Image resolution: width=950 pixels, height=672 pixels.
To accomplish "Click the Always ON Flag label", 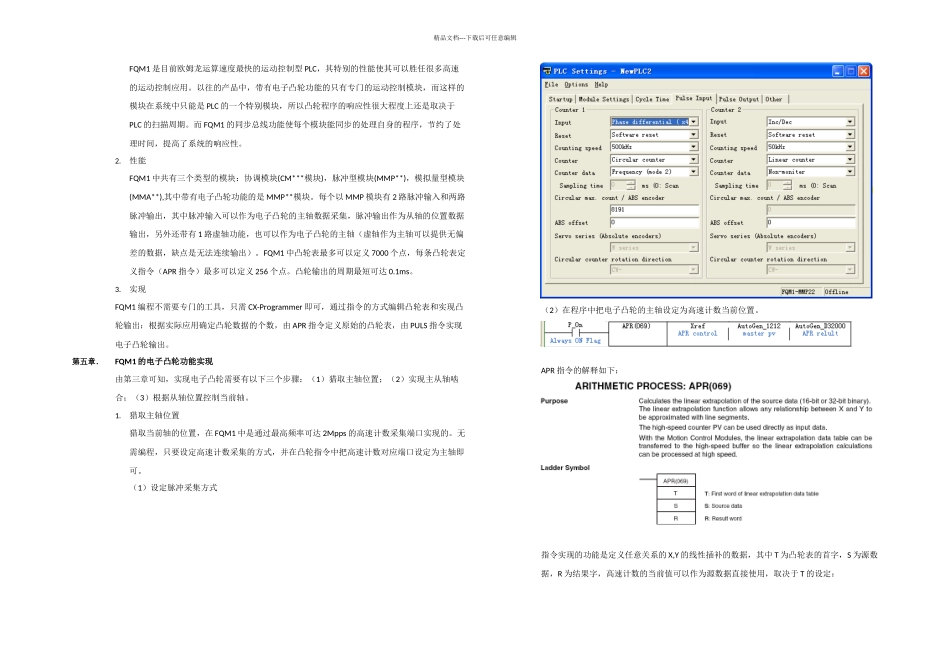I will [x=575, y=341].
